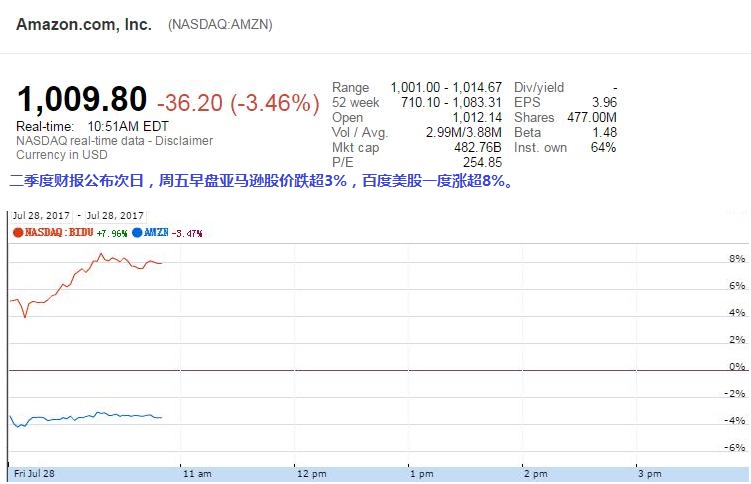The height and width of the screenshot is (484, 751).
Task: Select the Range value 1,001.00 - 1,014.67
Action: pos(446,87)
